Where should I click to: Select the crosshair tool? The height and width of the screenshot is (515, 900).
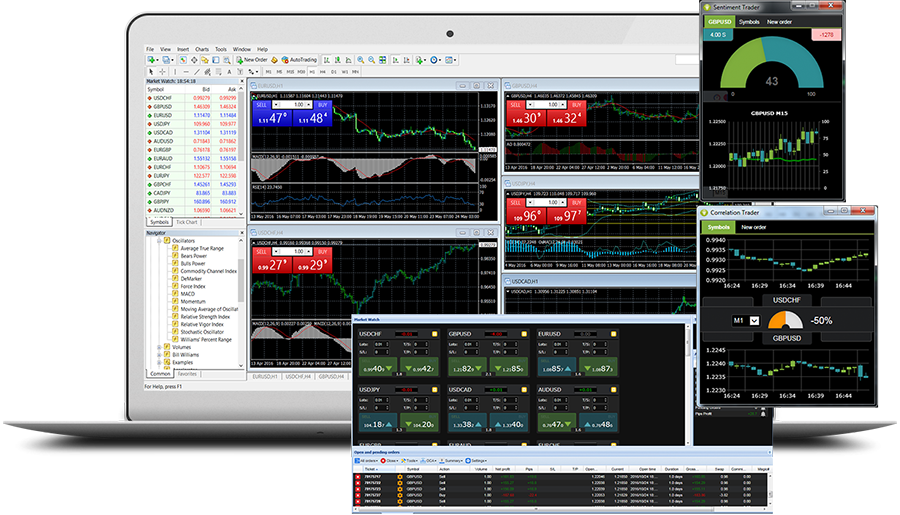(162, 72)
